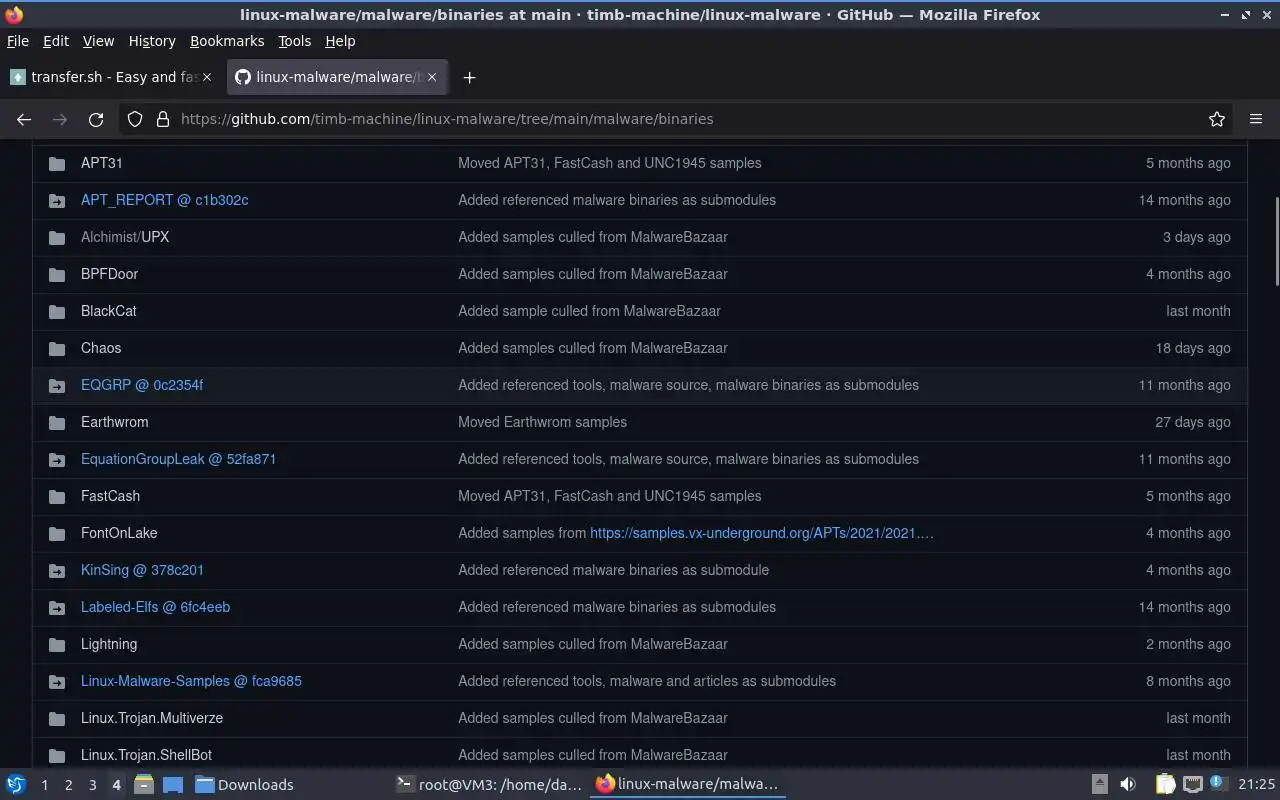This screenshot has height=800, width=1280.
Task: Open commit 'Moved Earthwrom samples'
Action: point(542,422)
